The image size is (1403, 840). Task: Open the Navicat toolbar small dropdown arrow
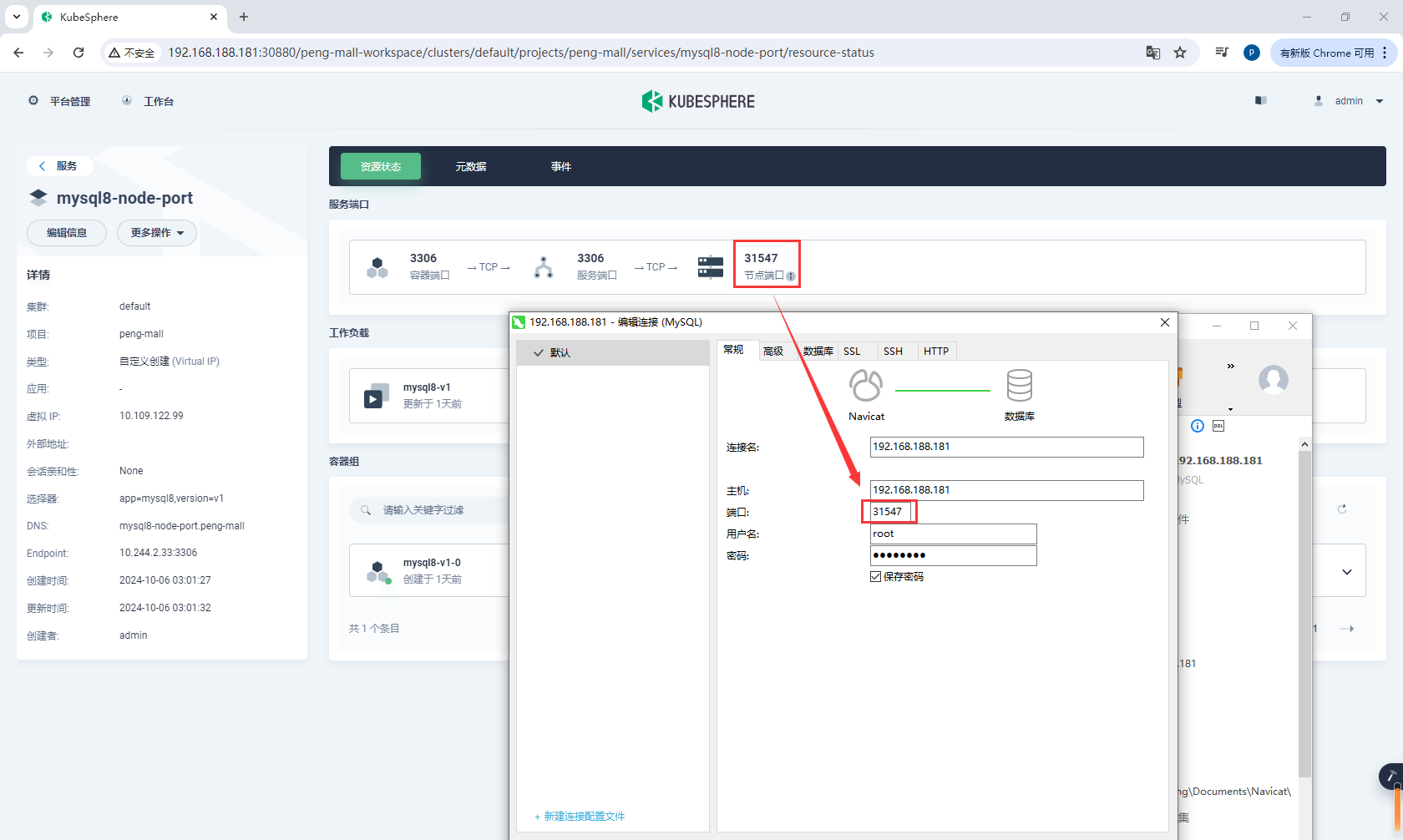pyautogui.click(x=1230, y=409)
